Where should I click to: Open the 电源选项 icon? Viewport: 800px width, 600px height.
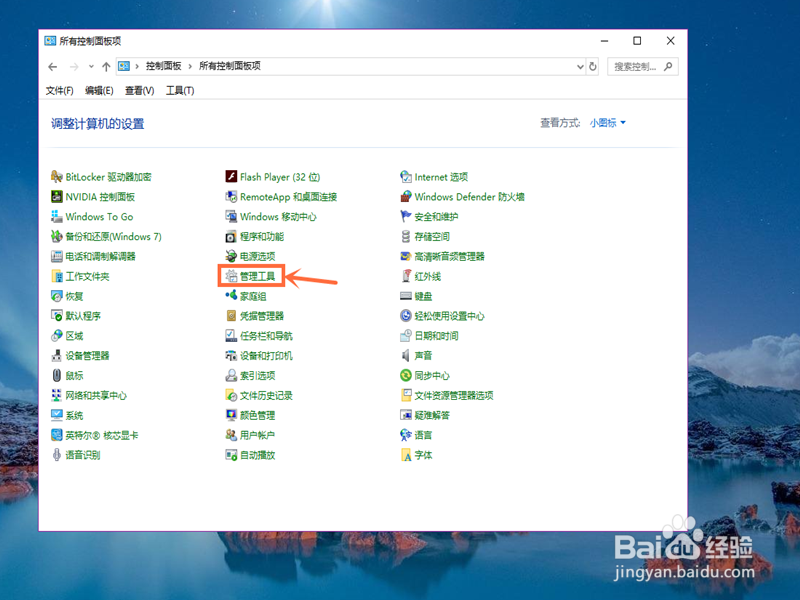click(231, 256)
